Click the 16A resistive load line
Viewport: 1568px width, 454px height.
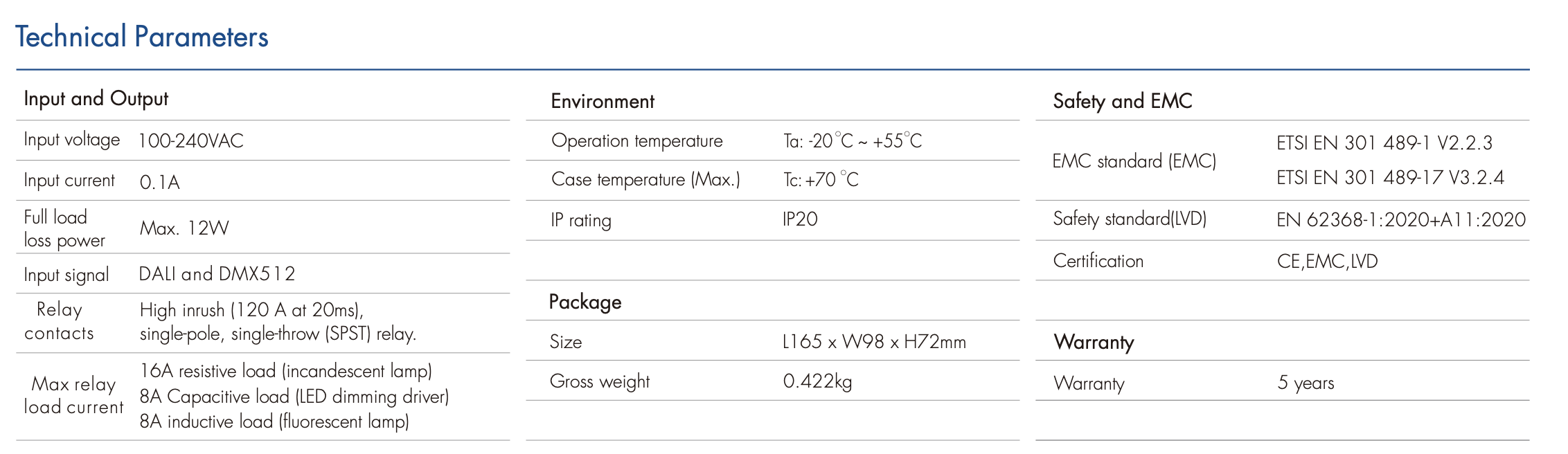pyautogui.click(x=285, y=371)
